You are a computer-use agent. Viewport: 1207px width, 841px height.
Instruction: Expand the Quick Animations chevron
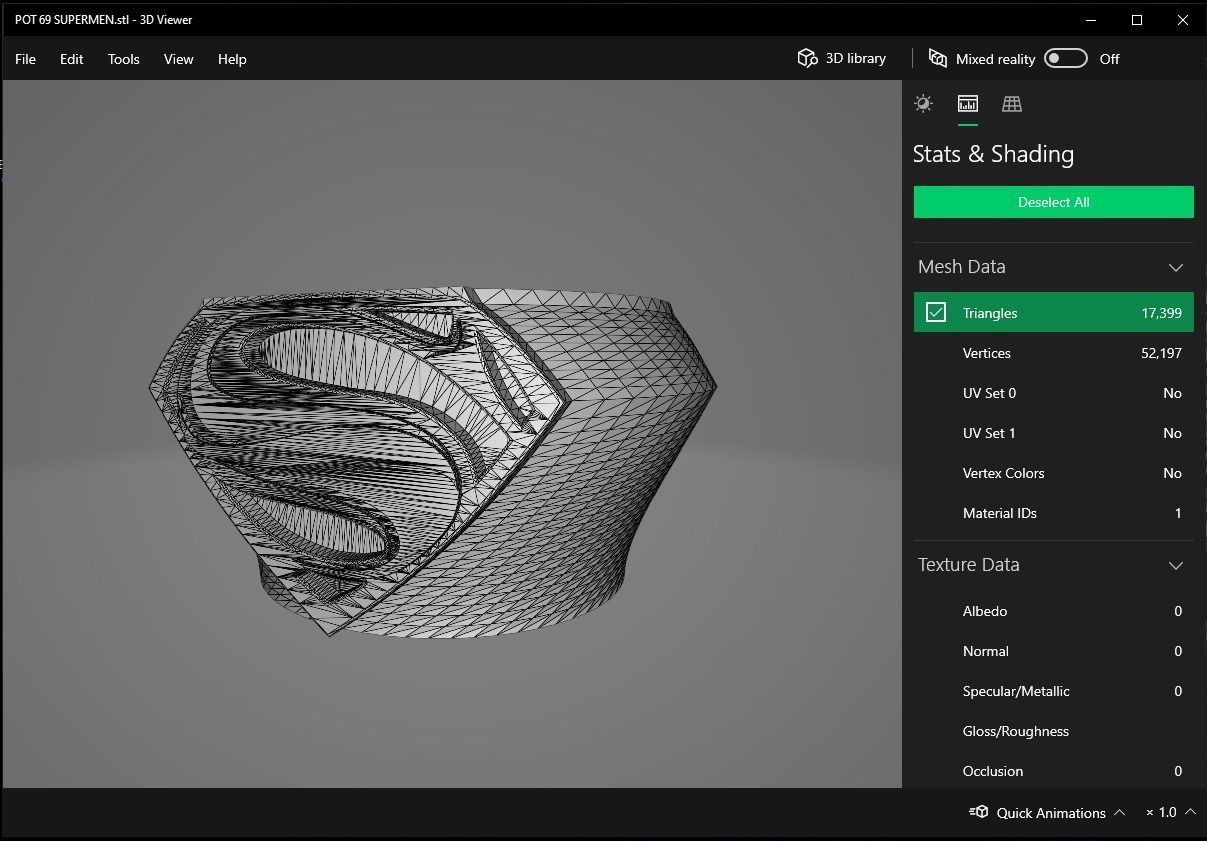coord(1119,812)
